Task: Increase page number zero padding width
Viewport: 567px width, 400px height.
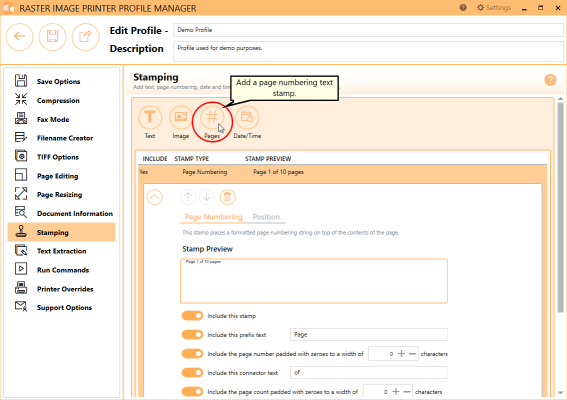Action: [x=401, y=354]
